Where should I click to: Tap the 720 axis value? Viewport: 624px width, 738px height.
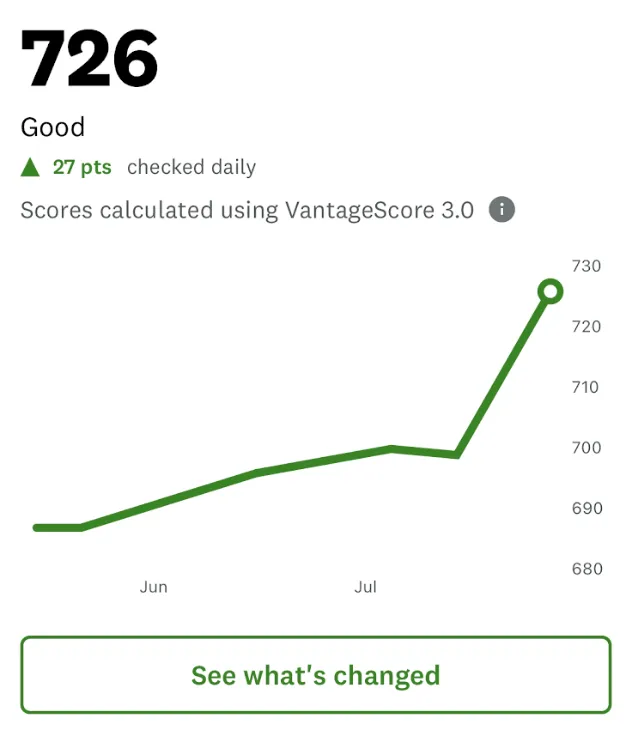tap(586, 326)
